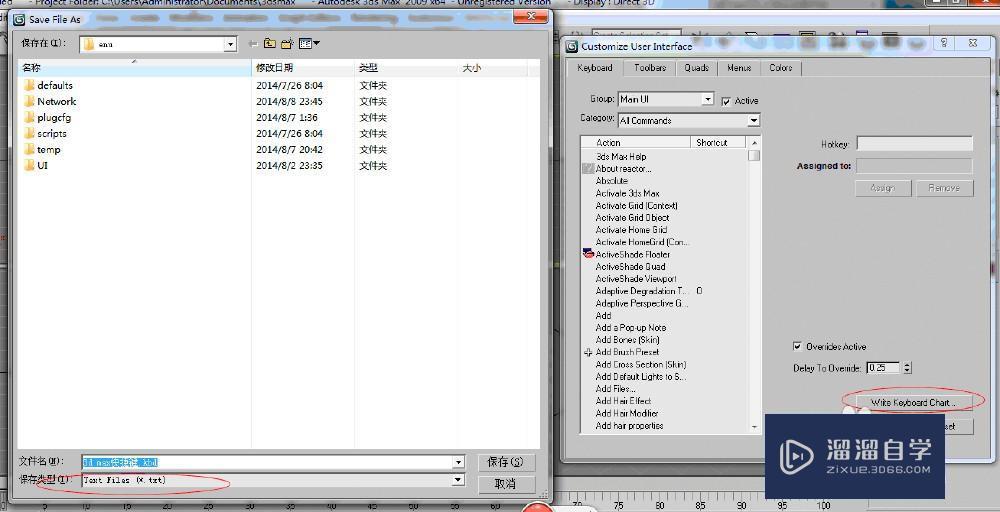This screenshot has width=1000, height=512.
Task: Select 'Activate Home Grid' action
Action: point(631,230)
